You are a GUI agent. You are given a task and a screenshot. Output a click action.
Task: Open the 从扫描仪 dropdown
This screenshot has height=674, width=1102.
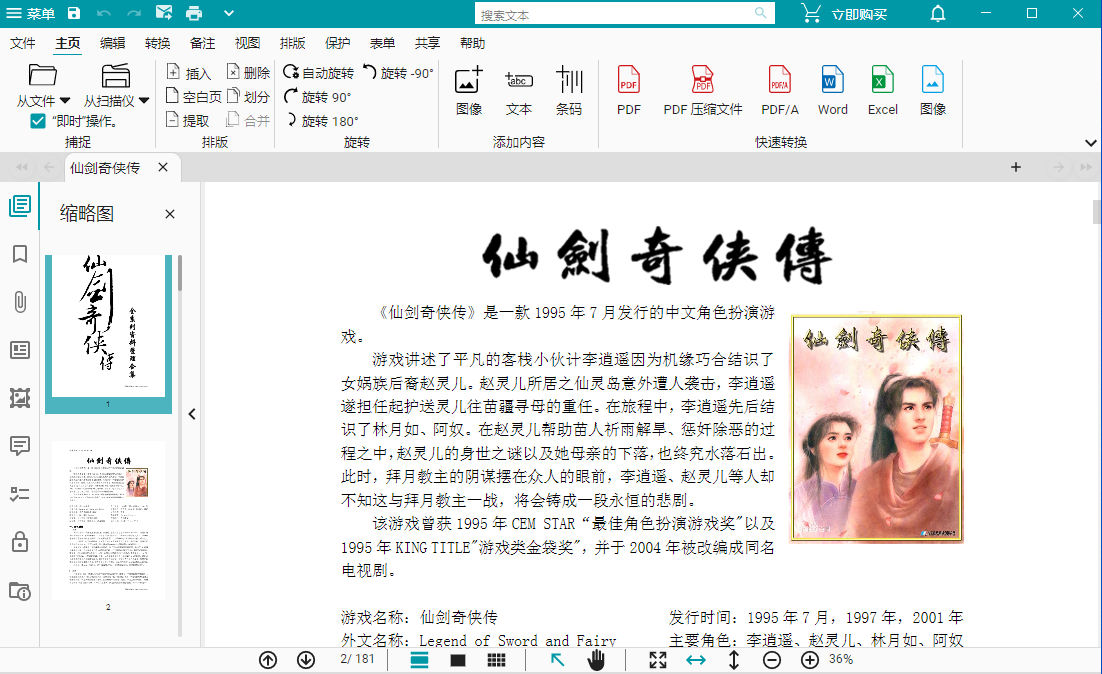(116, 86)
